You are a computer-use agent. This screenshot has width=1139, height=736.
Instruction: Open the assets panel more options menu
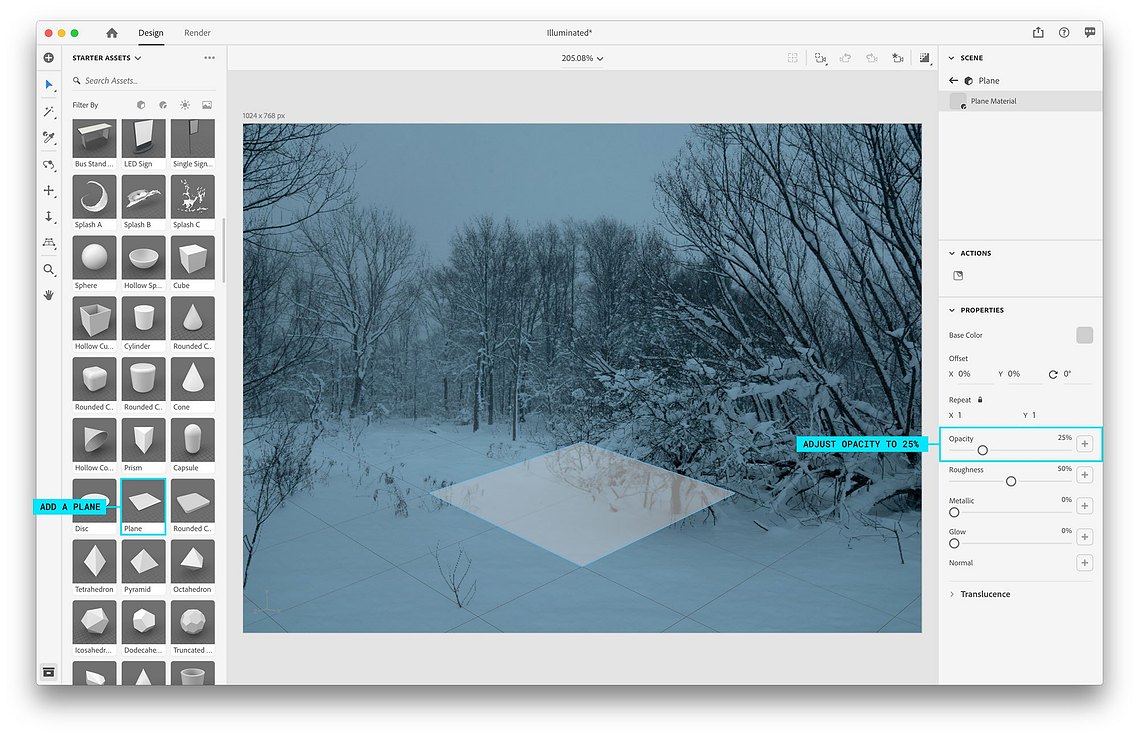point(209,57)
